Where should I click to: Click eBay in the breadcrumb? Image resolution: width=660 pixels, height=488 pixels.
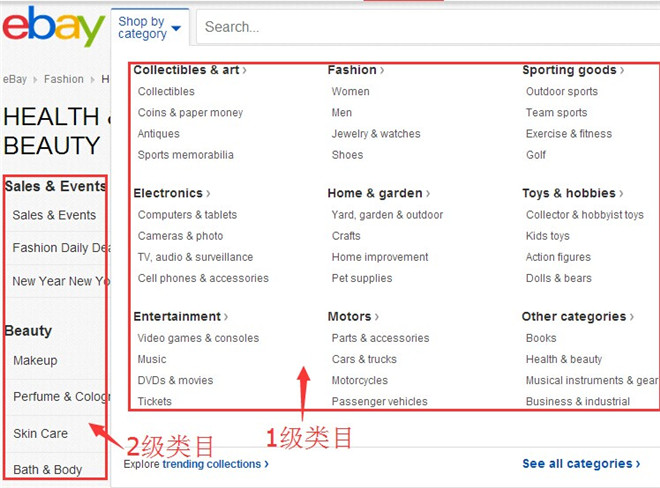point(15,79)
